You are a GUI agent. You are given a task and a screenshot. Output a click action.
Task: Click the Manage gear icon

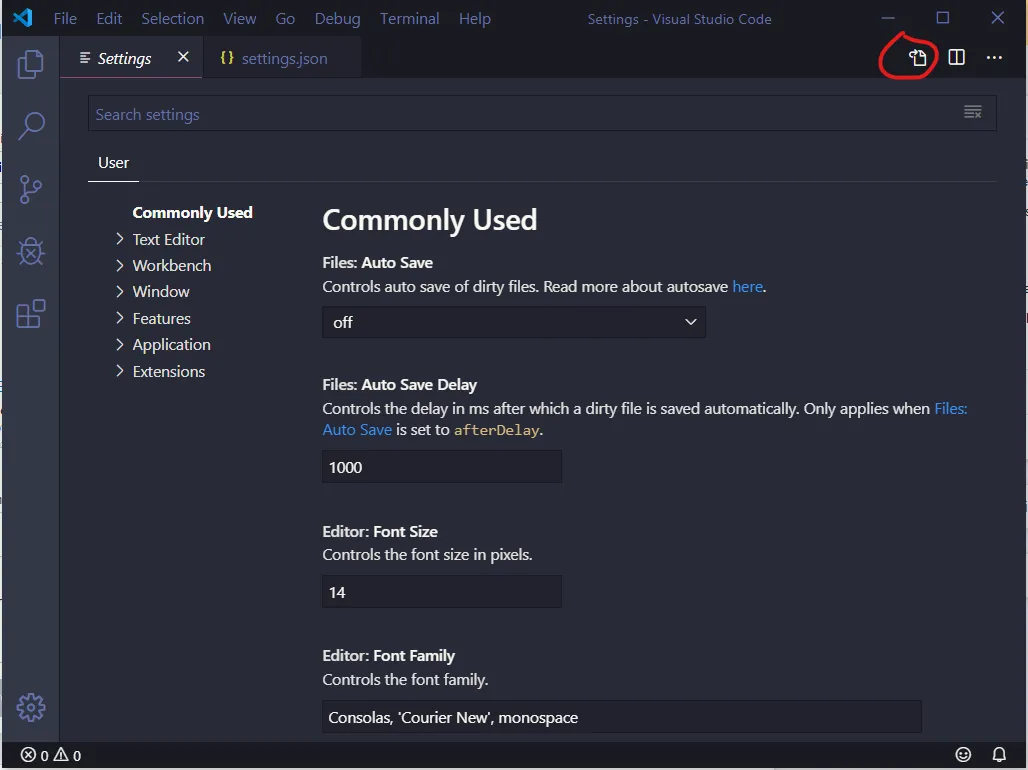coord(31,707)
